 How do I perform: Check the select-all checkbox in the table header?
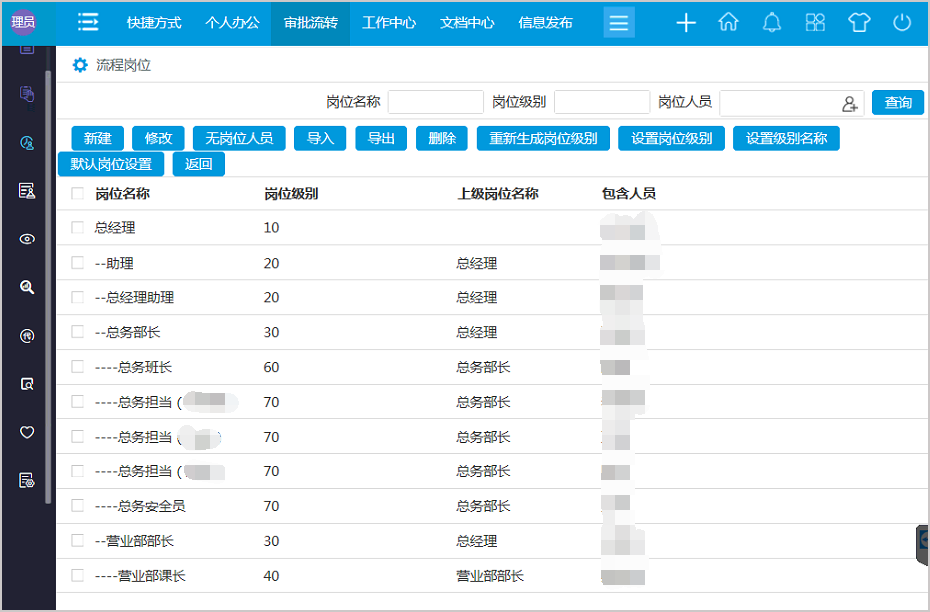(77, 193)
